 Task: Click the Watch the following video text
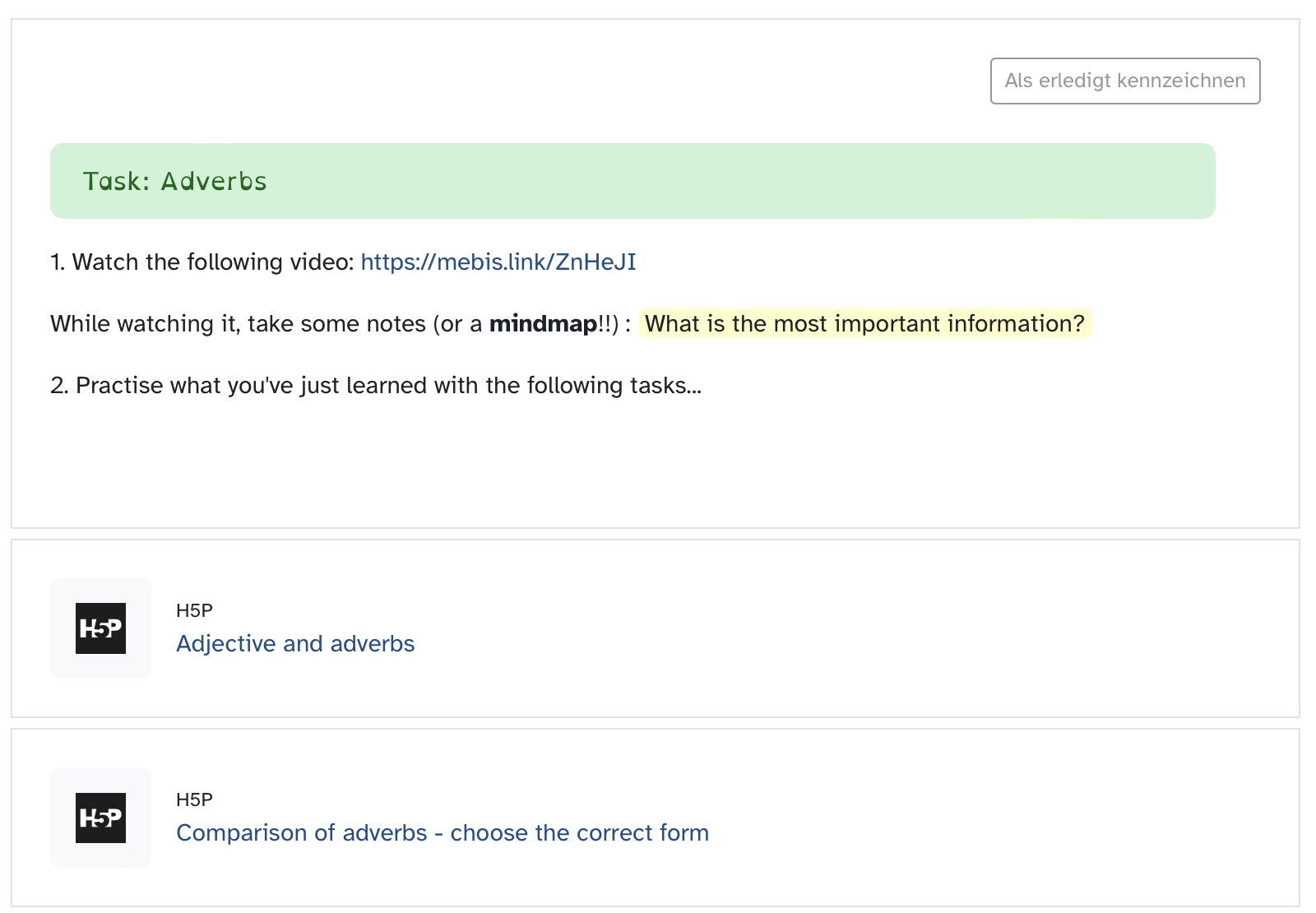(x=212, y=262)
